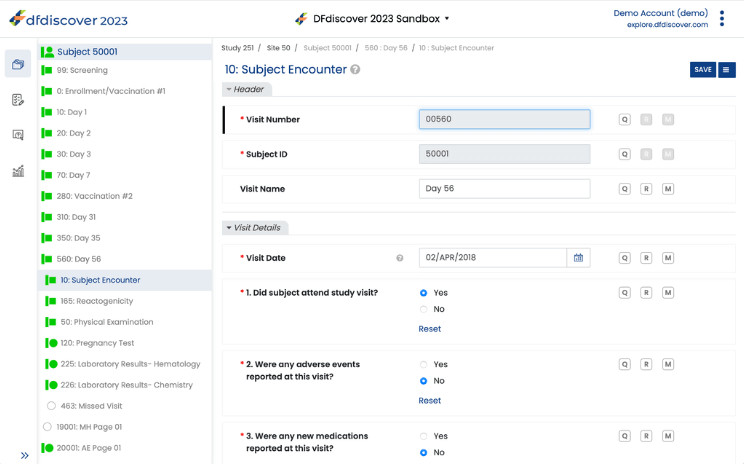Click Reset under the adverse events question
Viewport: 744px width, 464px height.
click(x=429, y=400)
